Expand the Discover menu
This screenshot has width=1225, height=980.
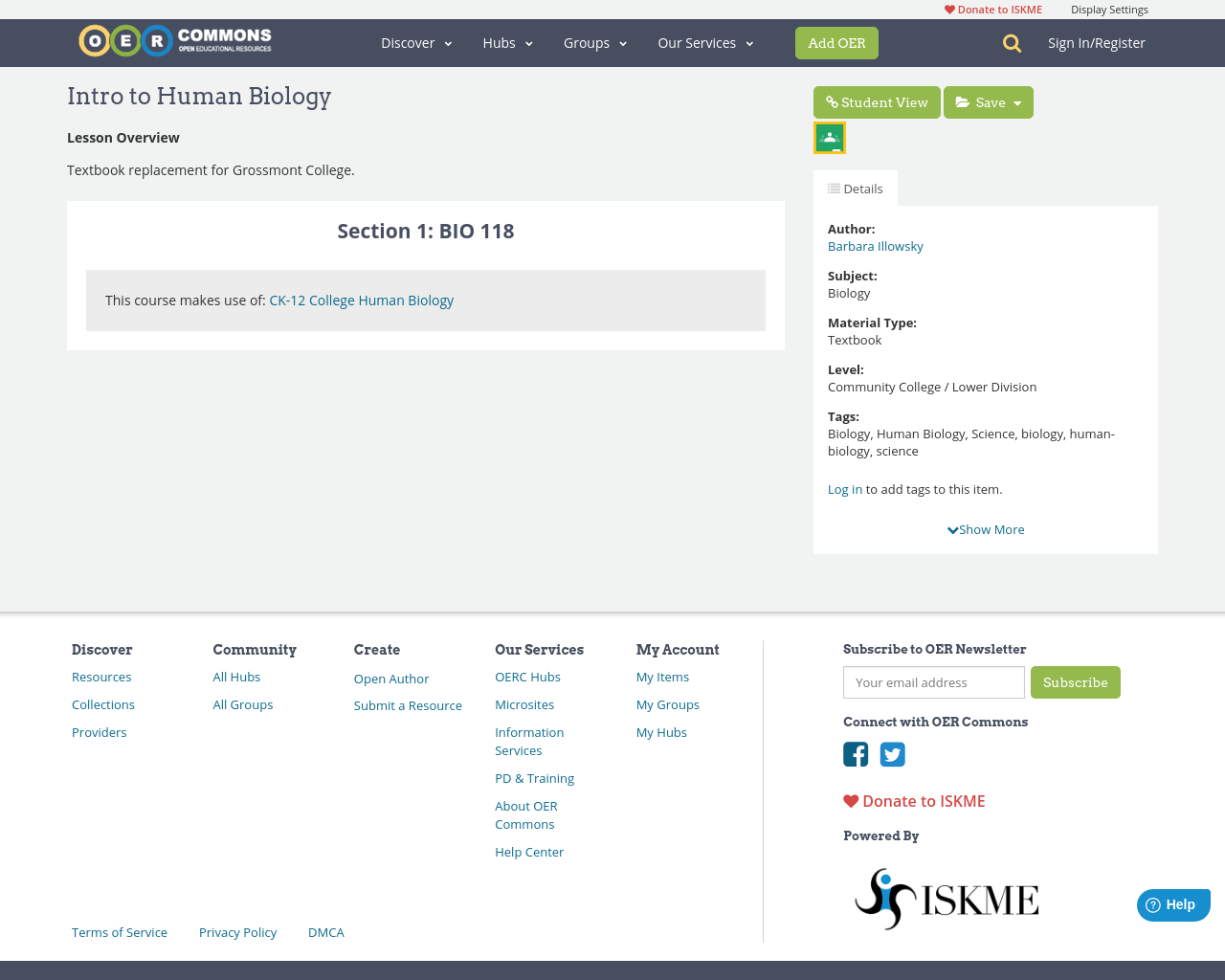click(x=416, y=43)
